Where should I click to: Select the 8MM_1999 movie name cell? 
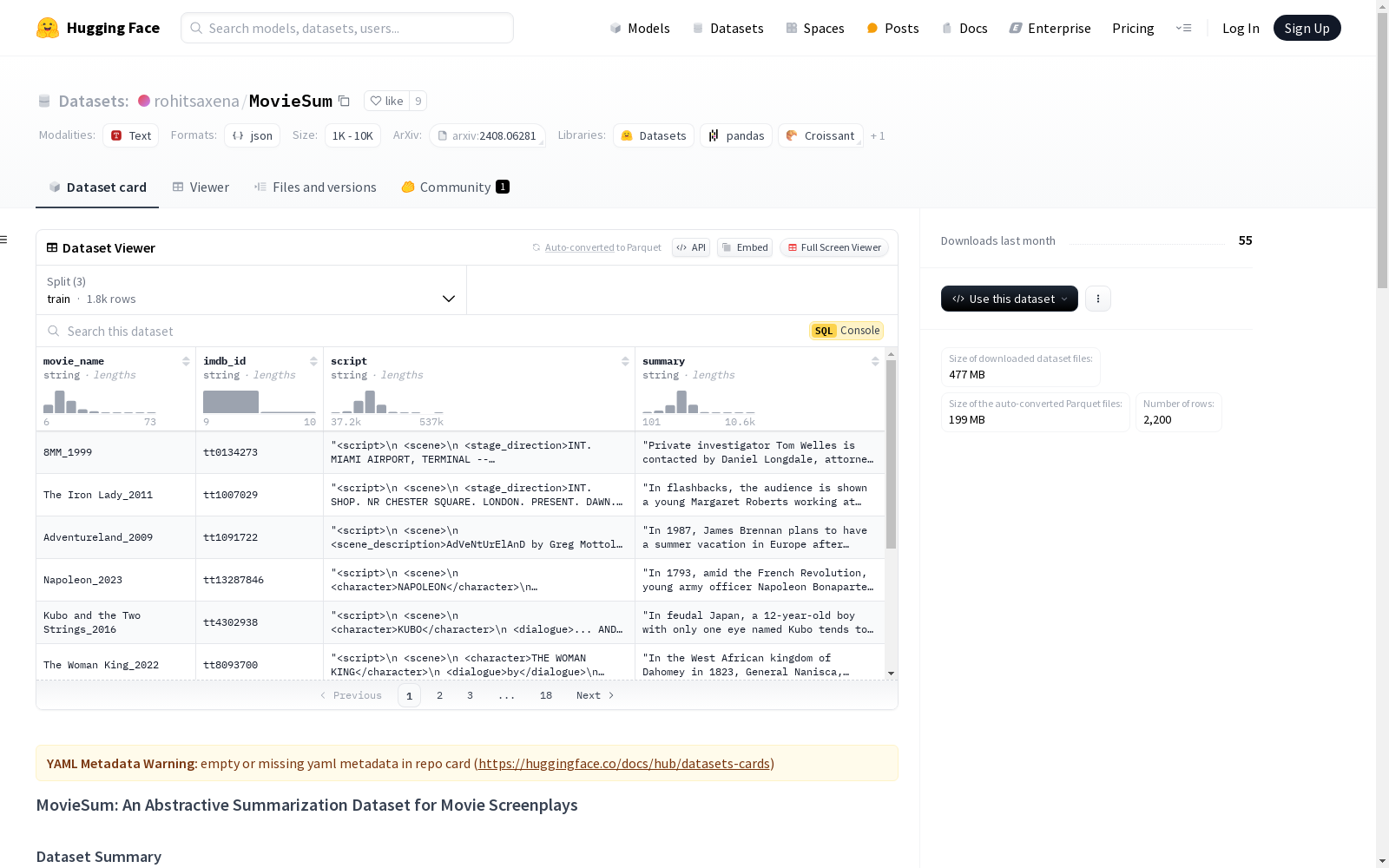point(116,452)
